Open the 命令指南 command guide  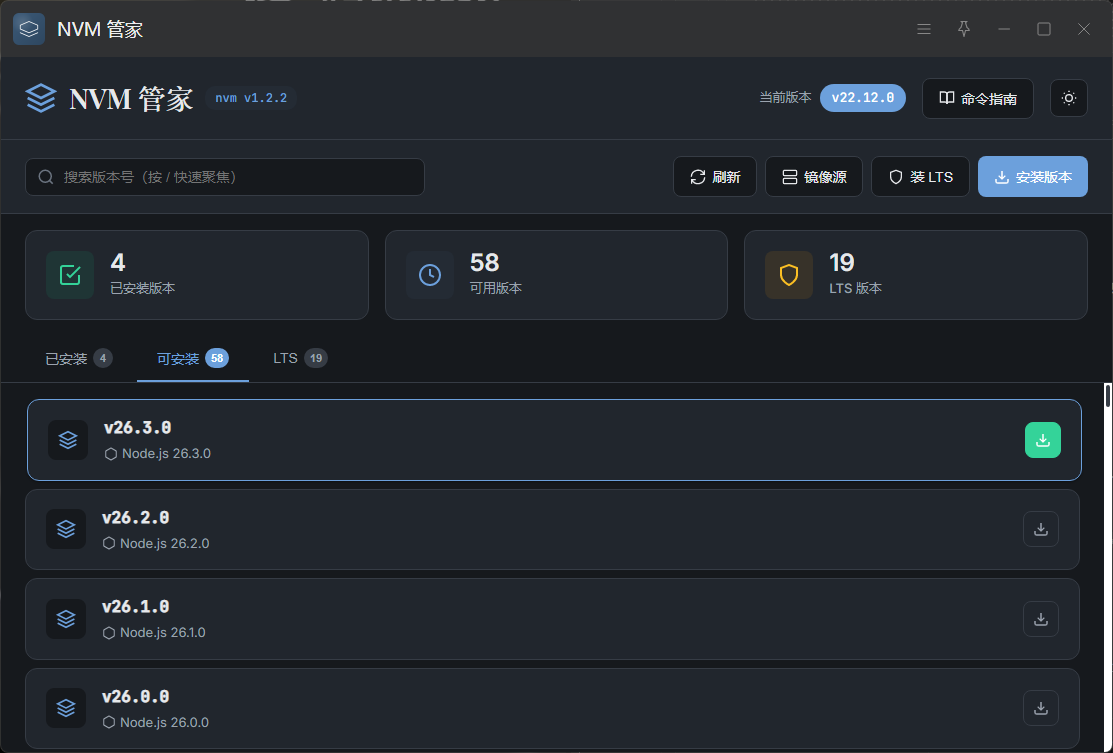[x=977, y=99]
